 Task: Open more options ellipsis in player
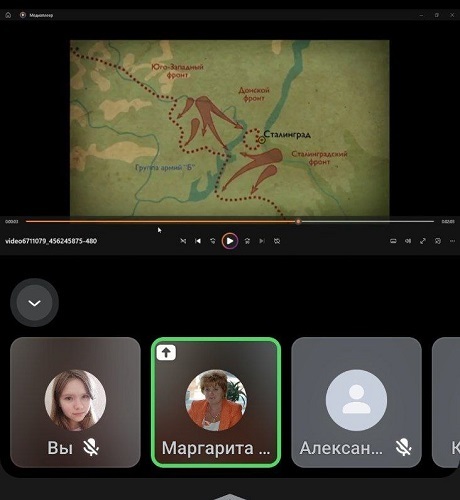tap(452, 241)
